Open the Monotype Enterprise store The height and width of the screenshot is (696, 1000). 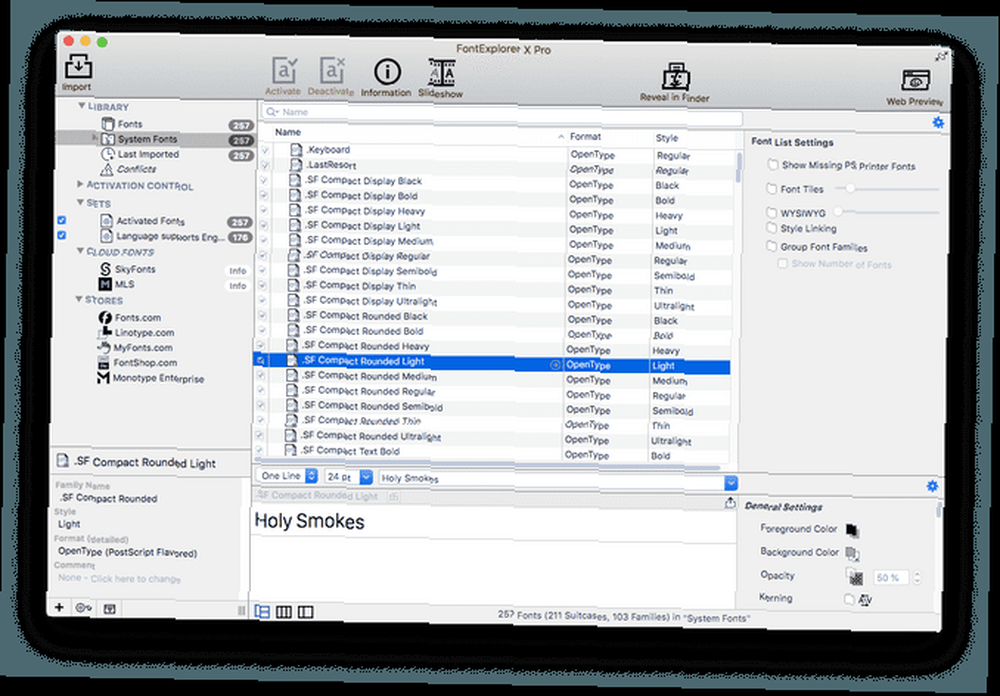click(158, 378)
